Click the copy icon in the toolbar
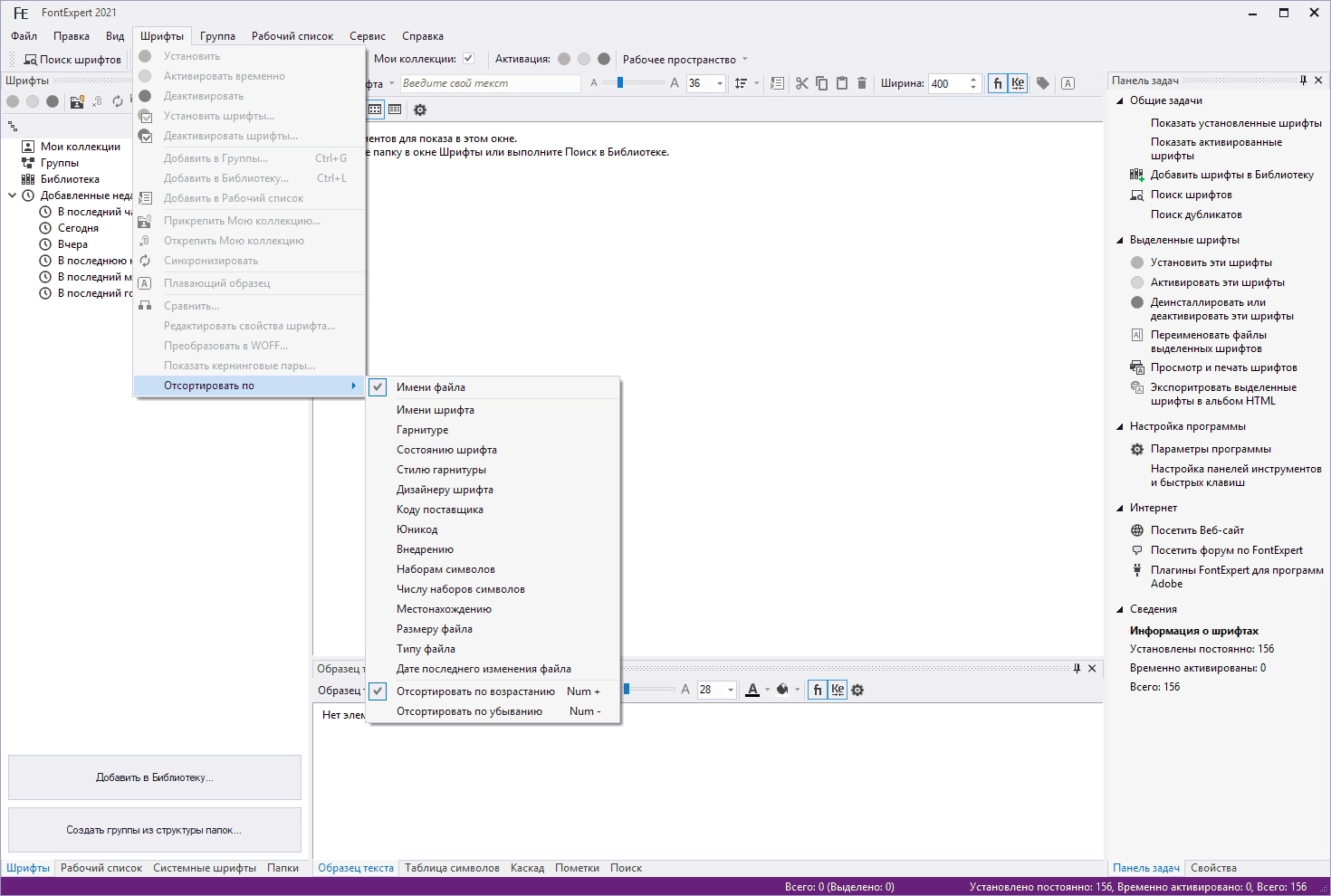This screenshot has width=1331, height=896. [x=821, y=83]
